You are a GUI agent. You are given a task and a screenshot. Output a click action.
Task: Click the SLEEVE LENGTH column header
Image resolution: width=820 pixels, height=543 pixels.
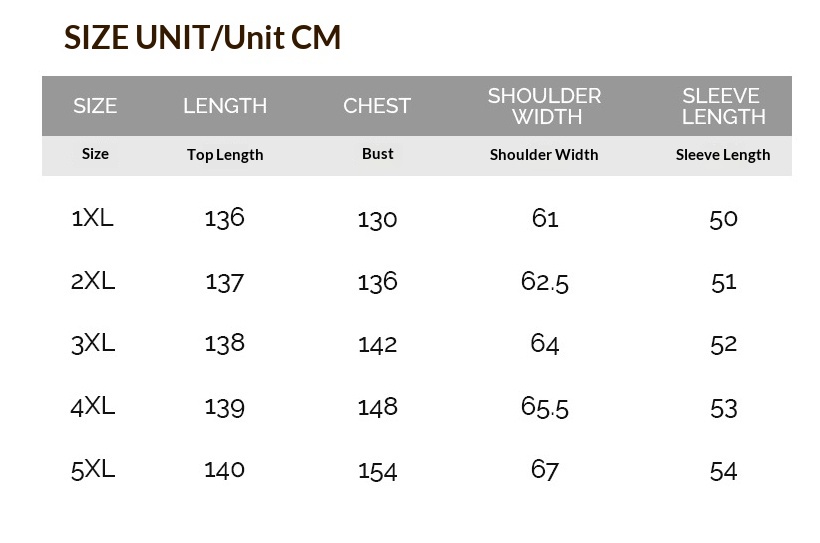[723, 106]
